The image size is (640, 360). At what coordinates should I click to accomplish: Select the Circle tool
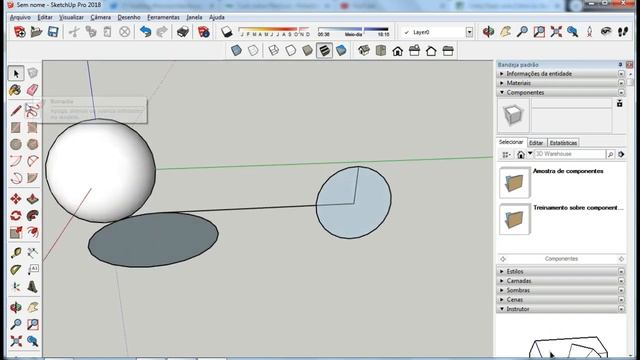(16, 144)
